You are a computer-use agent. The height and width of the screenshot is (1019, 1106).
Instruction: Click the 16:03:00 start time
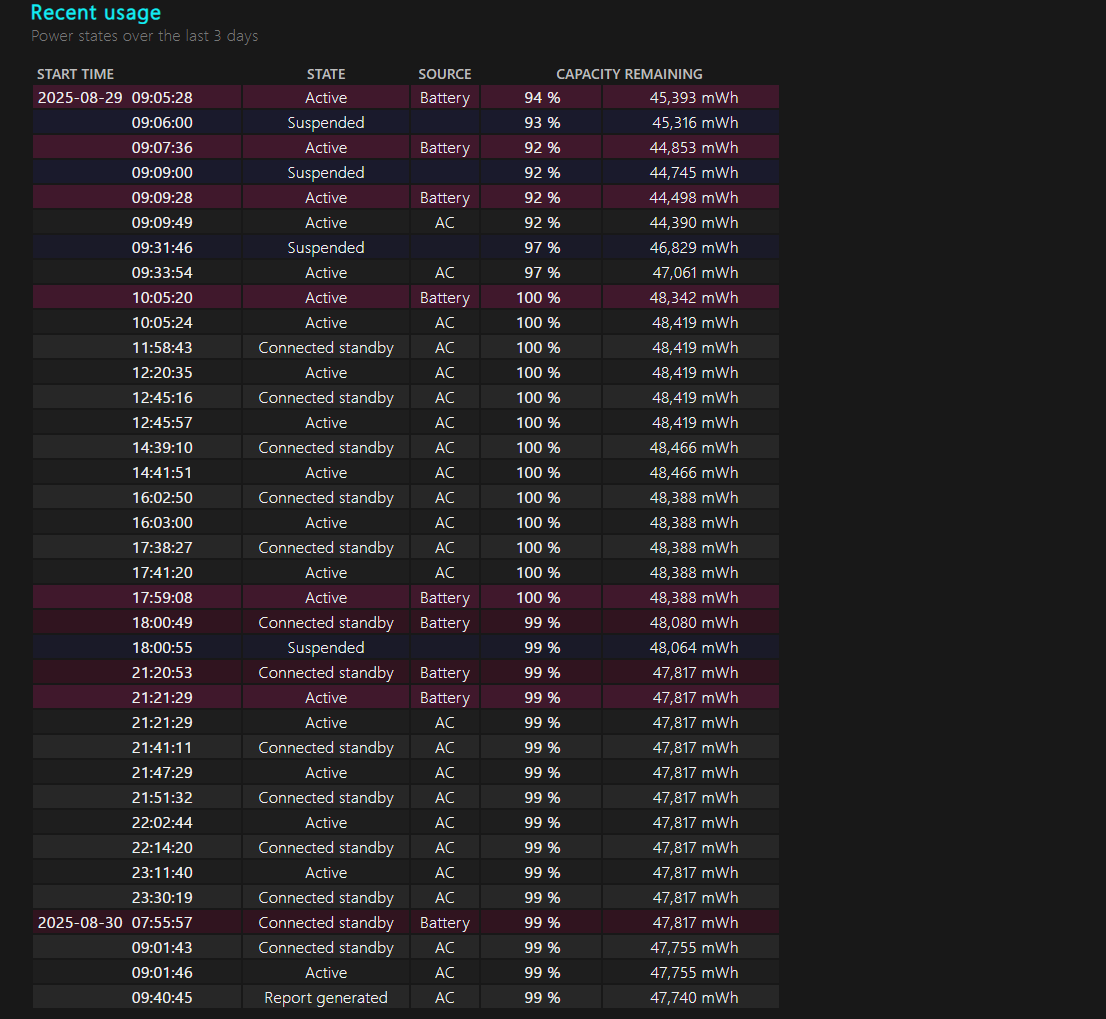coord(162,523)
